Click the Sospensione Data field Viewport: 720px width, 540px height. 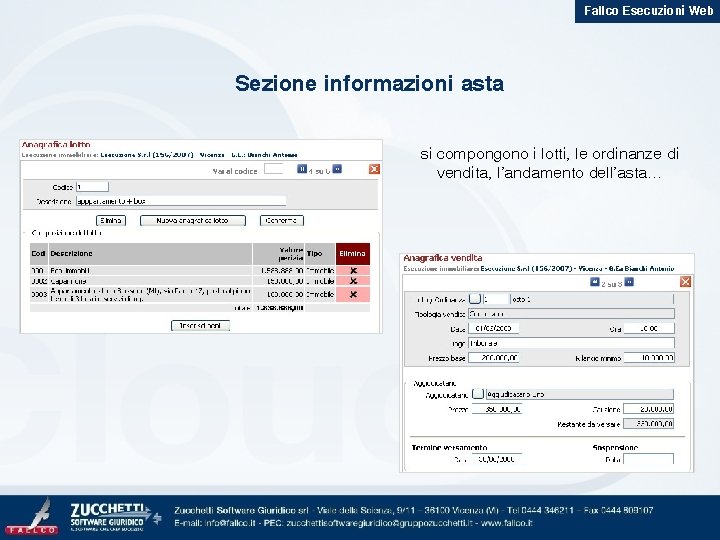point(648,459)
